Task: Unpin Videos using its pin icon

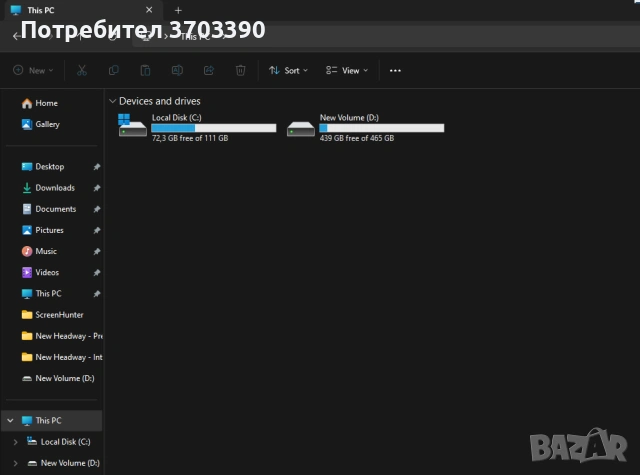Action: coord(97,273)
